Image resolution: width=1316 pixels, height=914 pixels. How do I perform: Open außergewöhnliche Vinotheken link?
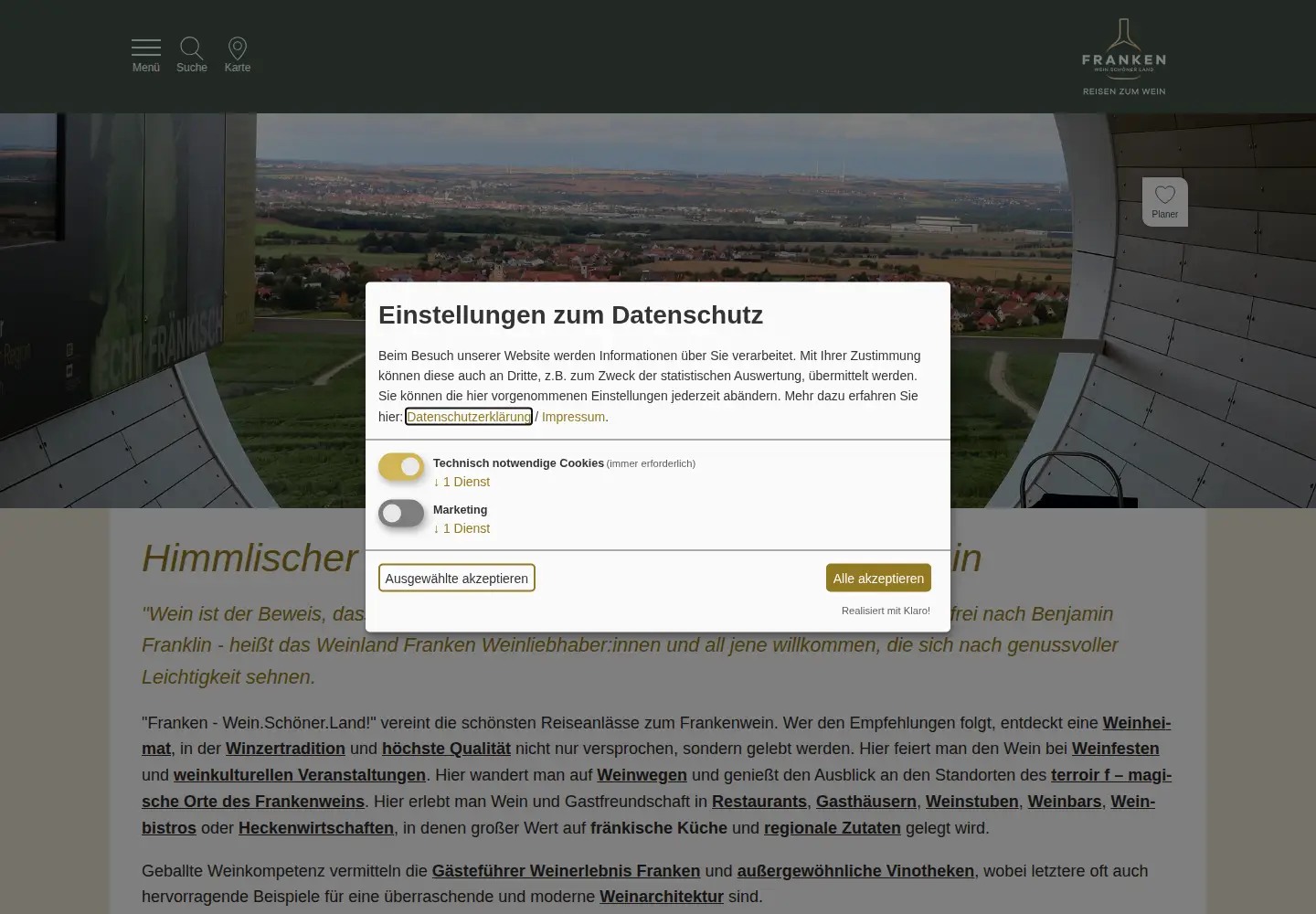point(855,871)
